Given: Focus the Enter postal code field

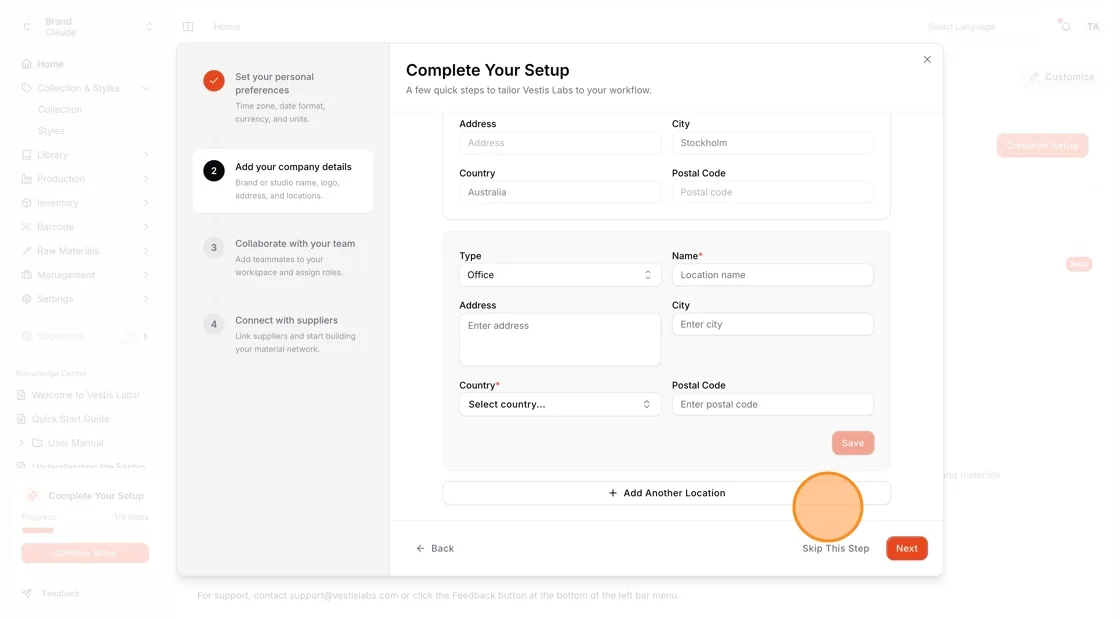Looking at the screenshot, I should [x=772, y=404].
